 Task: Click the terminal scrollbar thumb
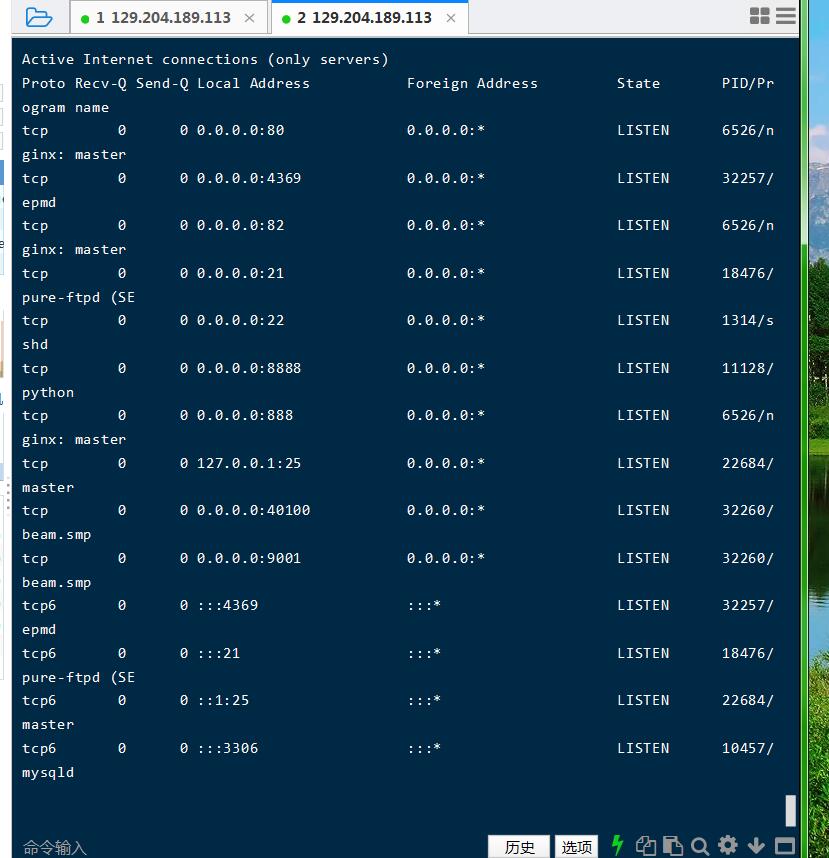tap(790, 810)
